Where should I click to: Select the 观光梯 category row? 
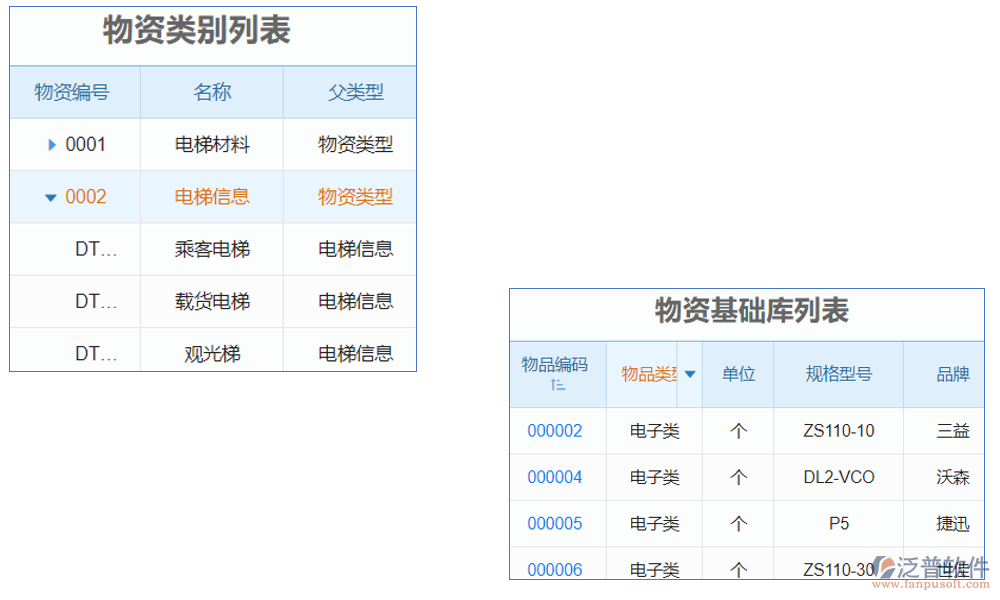tap(211, 352)
